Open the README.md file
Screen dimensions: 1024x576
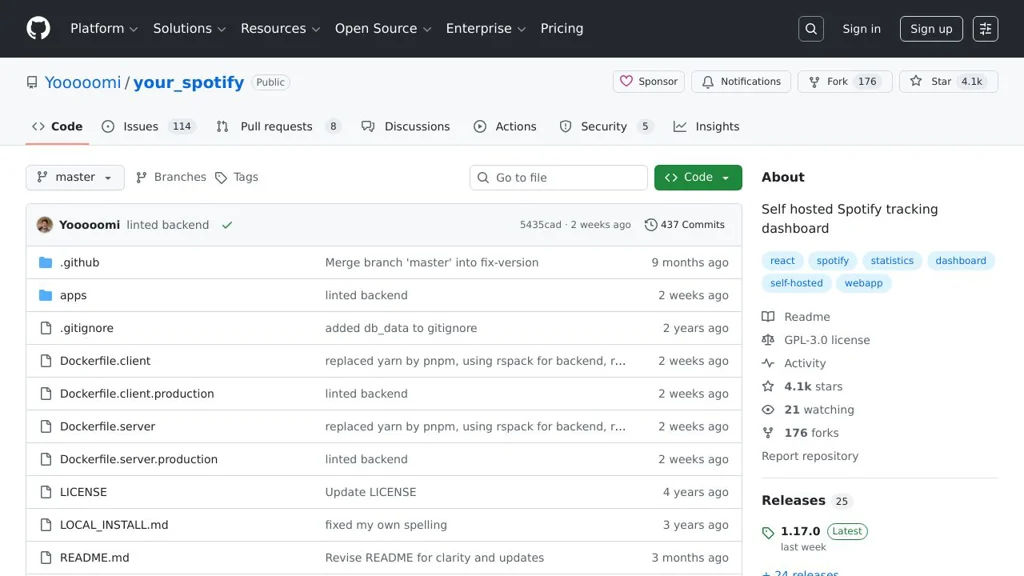(94, 558)
